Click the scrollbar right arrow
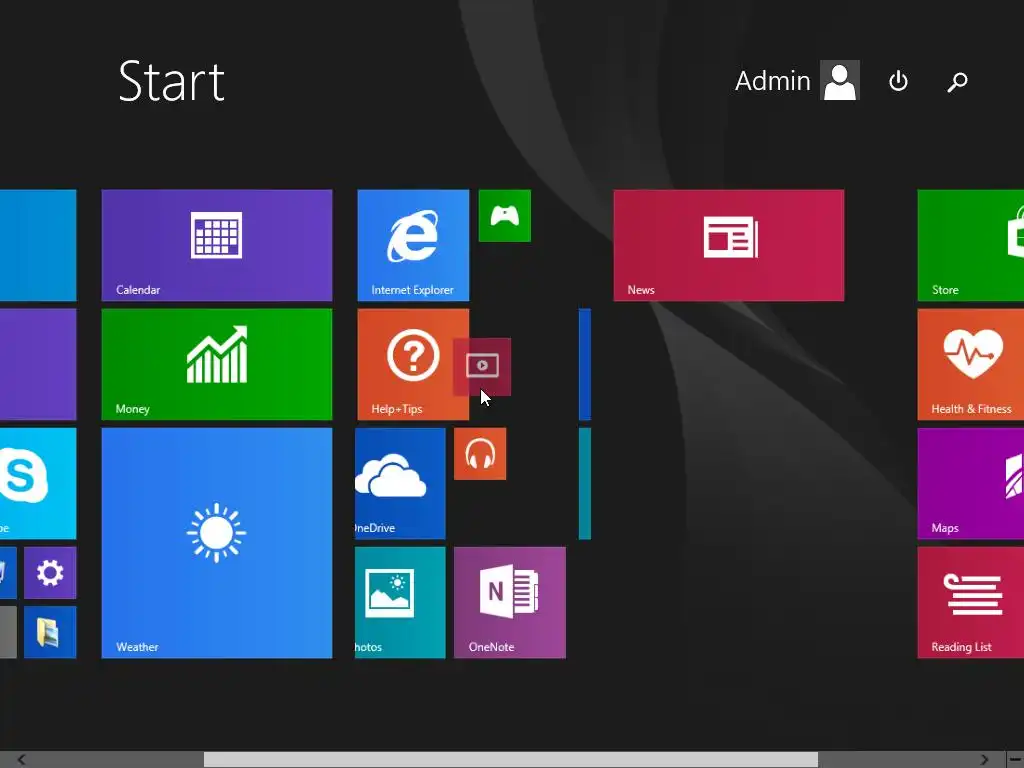The width and height of the screenshot is (1024, 768). pos(984,760)
